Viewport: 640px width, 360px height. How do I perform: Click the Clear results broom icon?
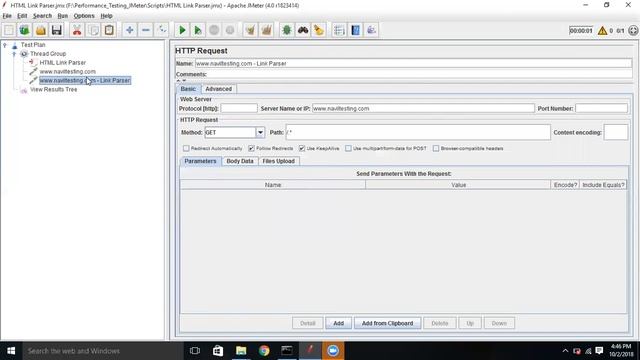250,30
